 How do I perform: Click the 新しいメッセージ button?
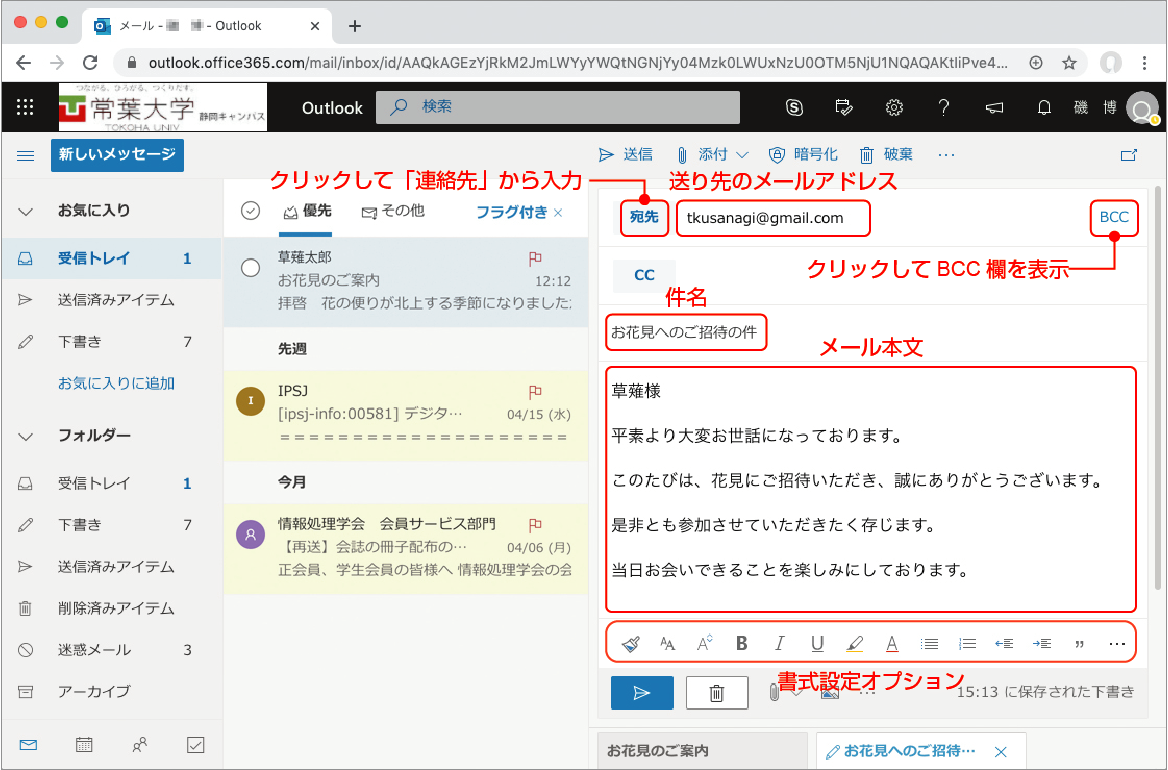pos(117,155)
